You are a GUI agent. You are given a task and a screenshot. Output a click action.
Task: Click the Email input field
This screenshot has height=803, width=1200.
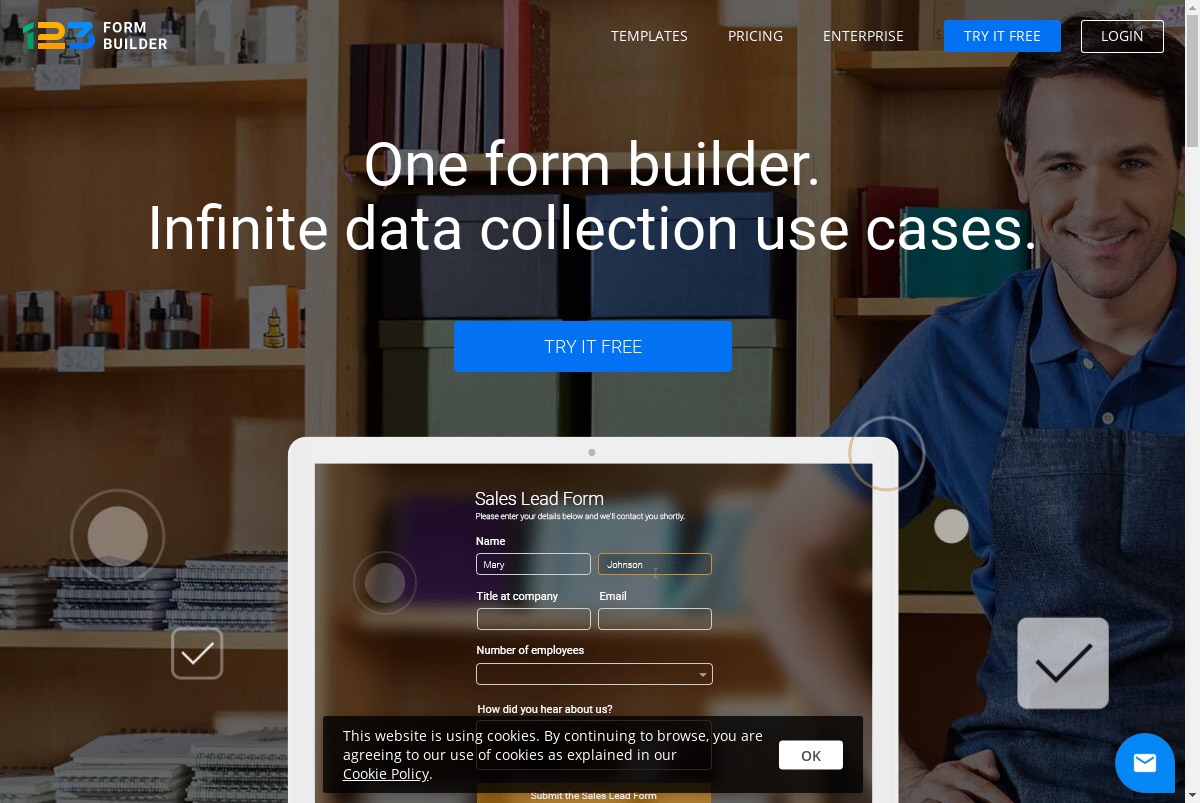pyautogui.click(x=655, y=619)
